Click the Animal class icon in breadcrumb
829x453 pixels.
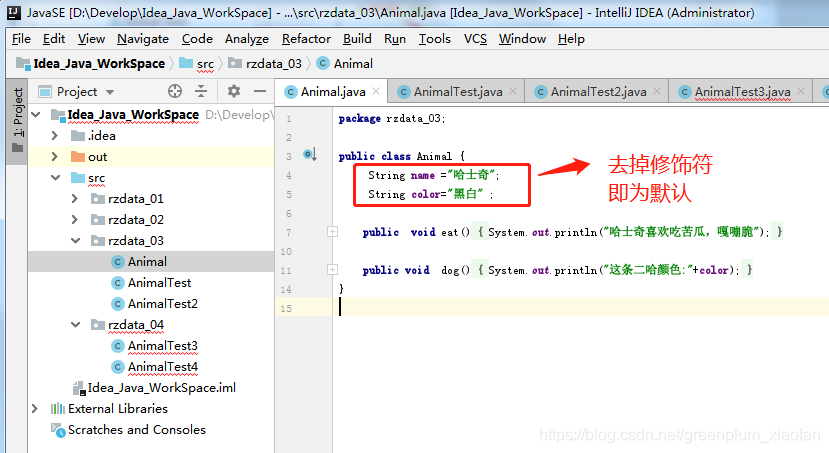click(323, 63)
